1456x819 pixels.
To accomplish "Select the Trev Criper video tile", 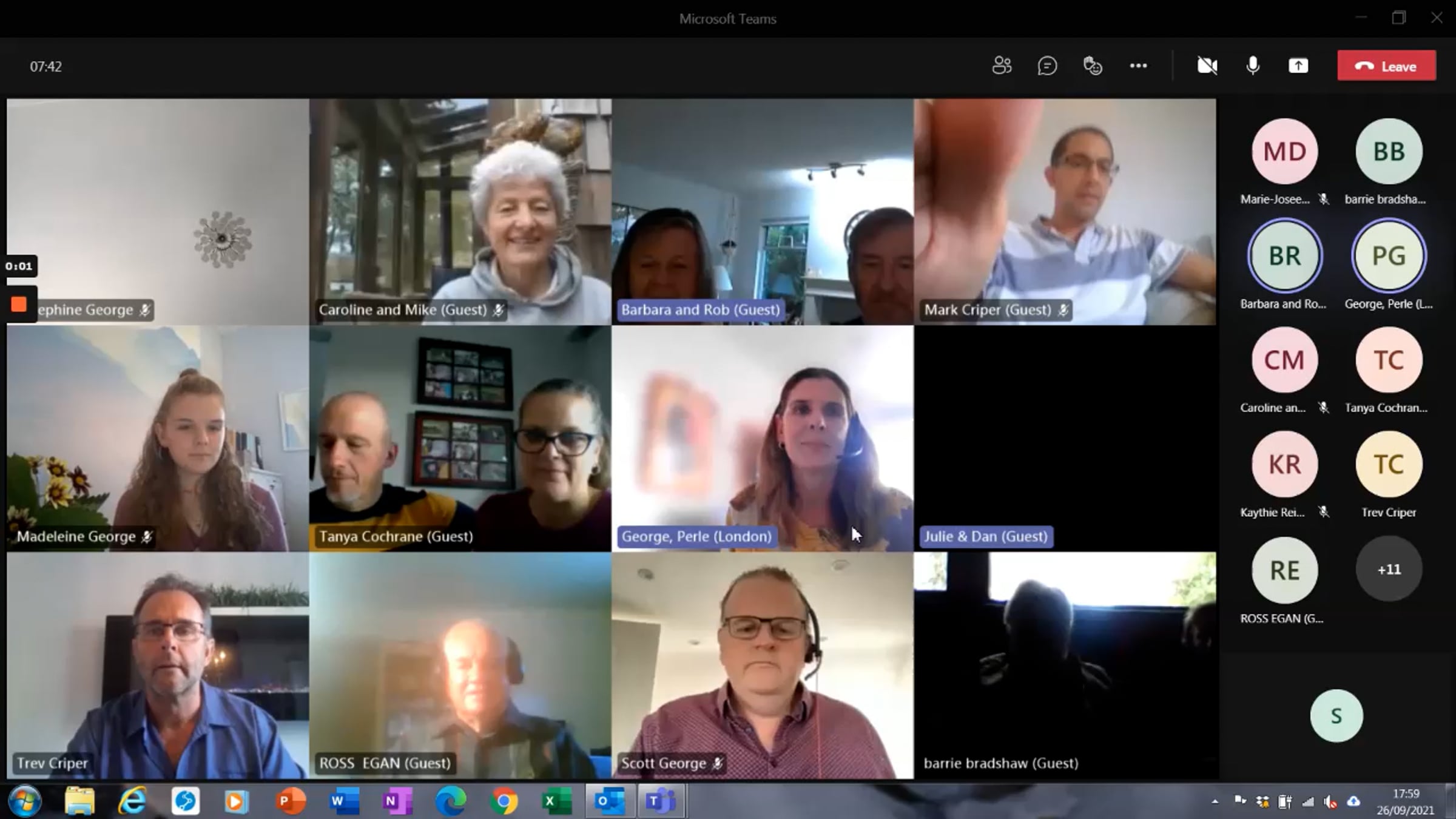I will [x=158, y=664].
